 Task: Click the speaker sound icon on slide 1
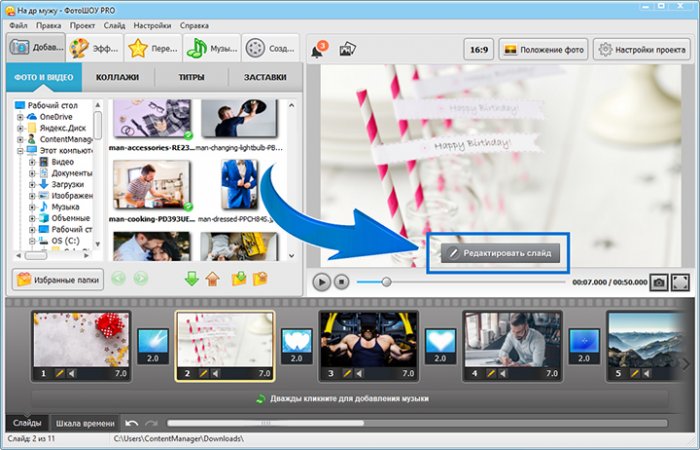71,374
